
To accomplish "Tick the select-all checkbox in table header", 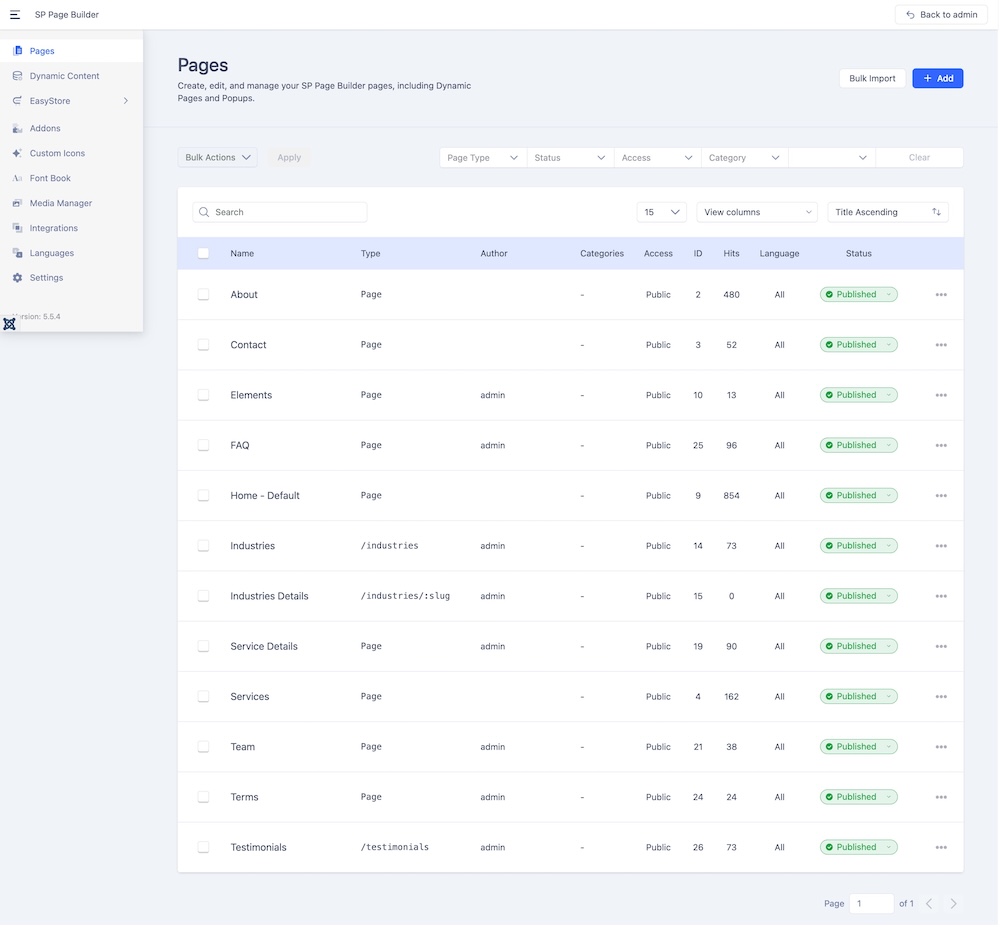I will [204, 254].
